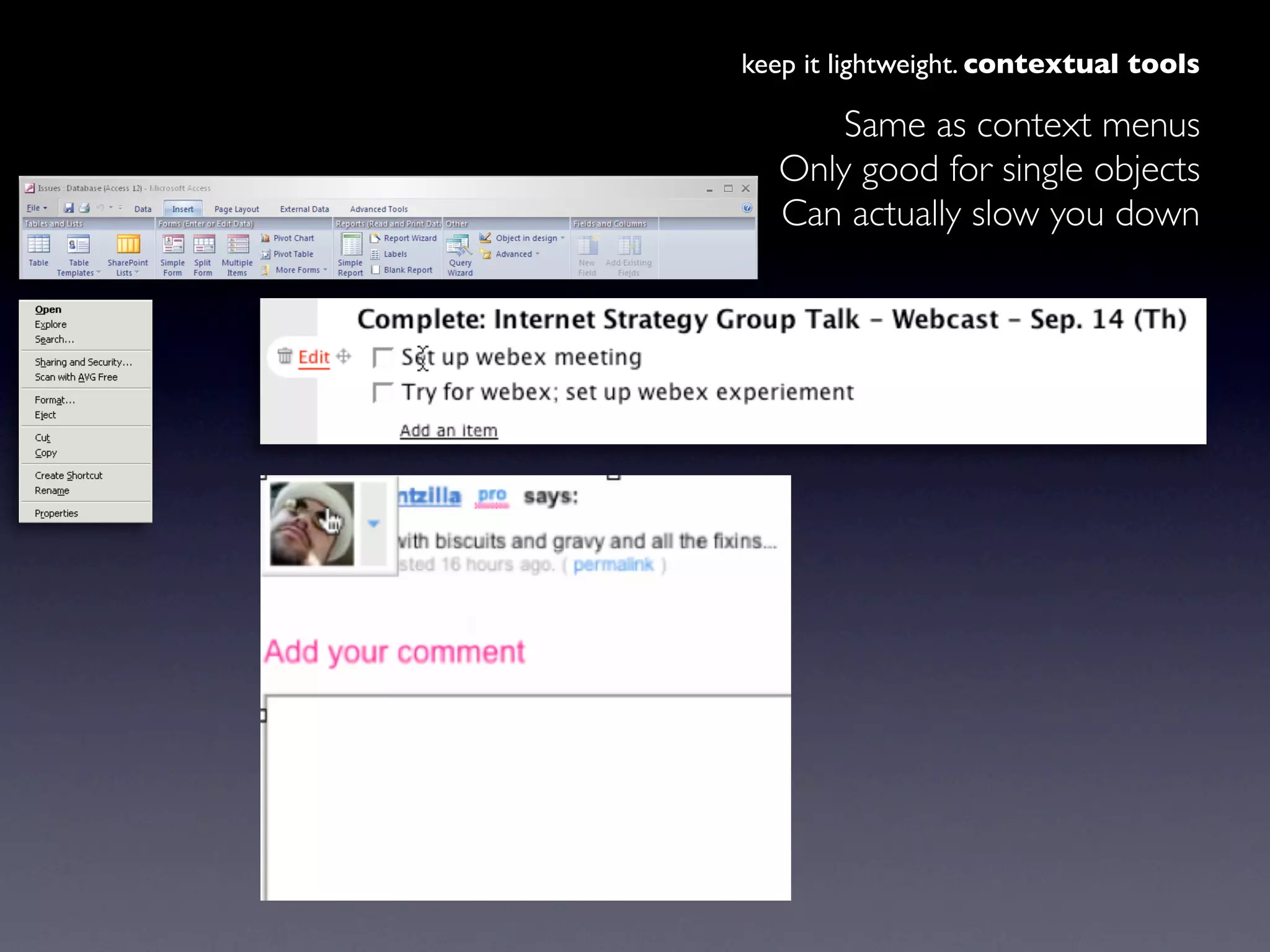Open the dropdown arrow beside the avatar
The height and width of the screenshot is (952, 1270).
tap(373, 524)
